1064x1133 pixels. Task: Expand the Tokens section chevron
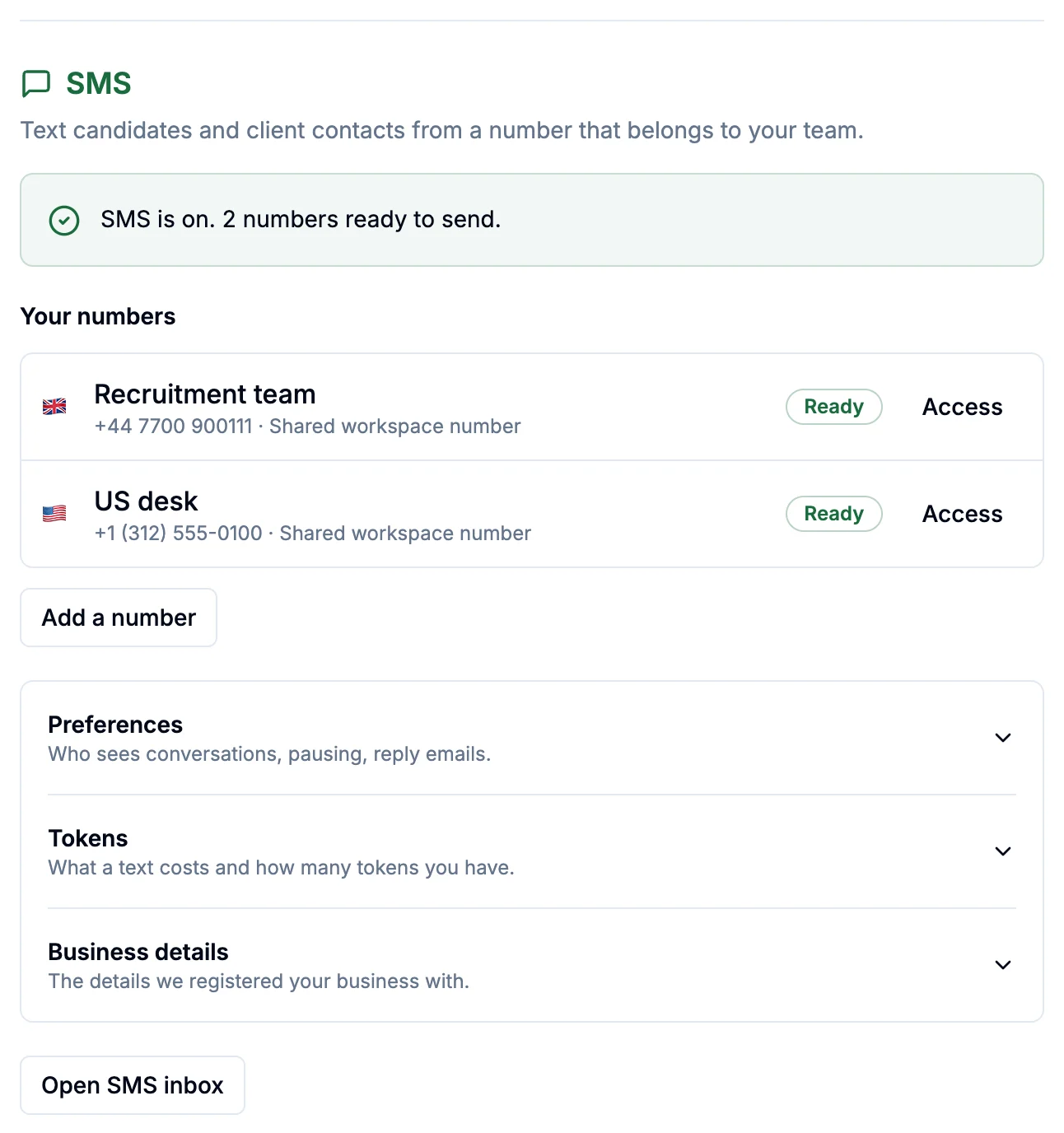tap(1002, 851)
